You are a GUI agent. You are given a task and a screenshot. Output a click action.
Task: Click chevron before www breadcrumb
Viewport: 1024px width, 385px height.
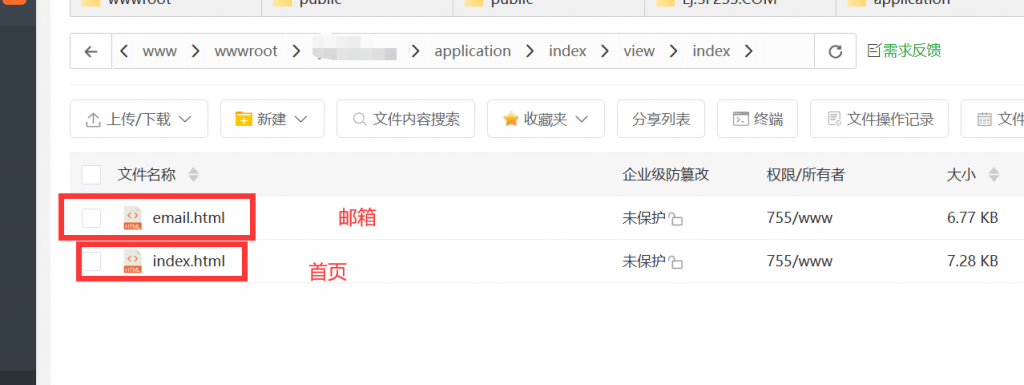pos(125,51)
